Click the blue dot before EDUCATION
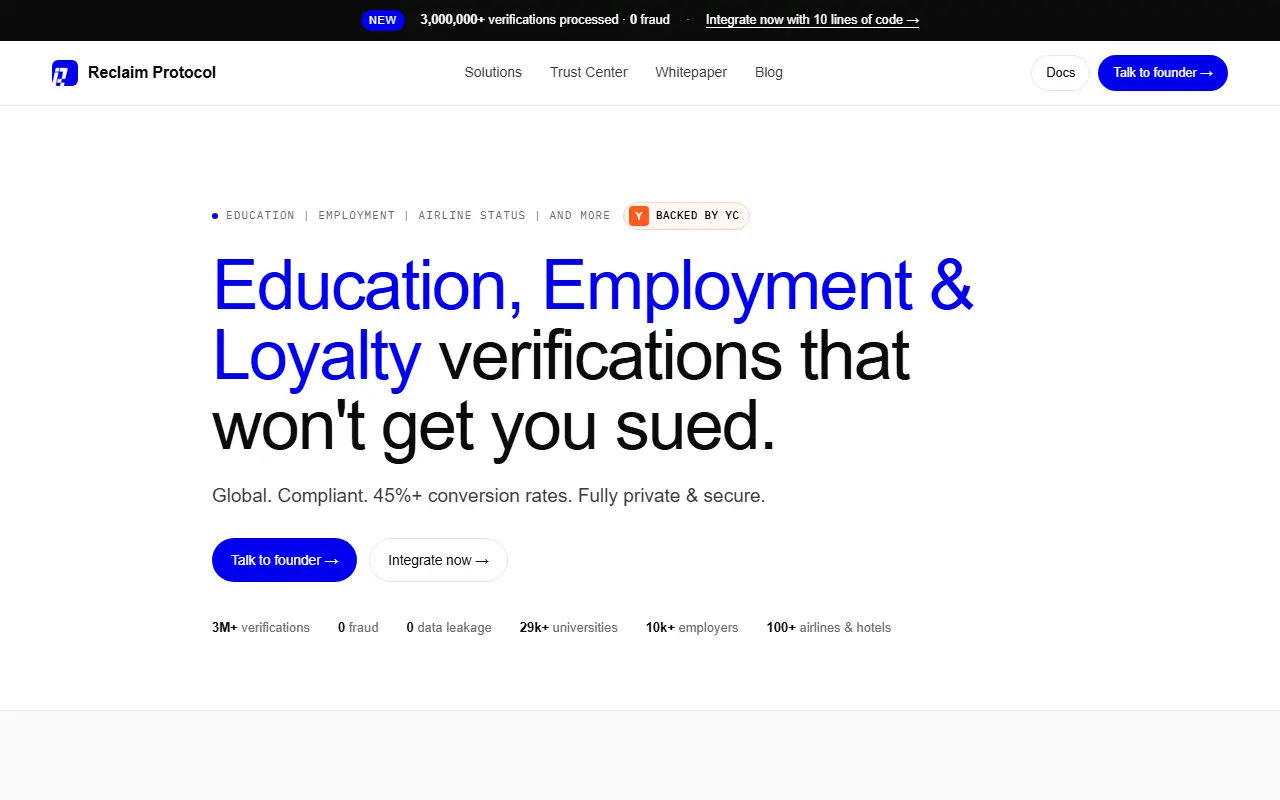Viewport: 1280px width, 800px height. click(215, 216)
